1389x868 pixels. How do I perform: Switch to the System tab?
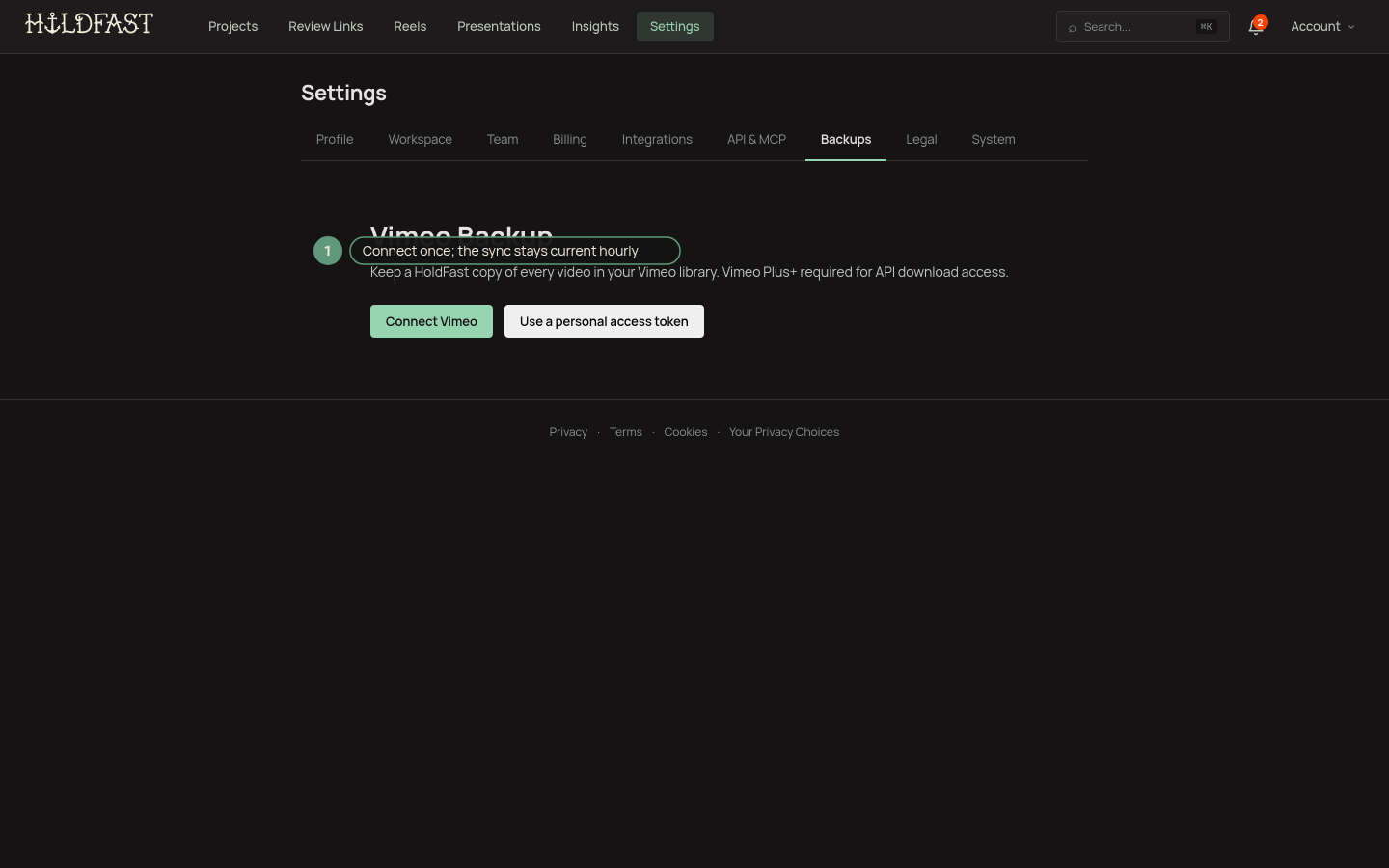tap(994, 140)
